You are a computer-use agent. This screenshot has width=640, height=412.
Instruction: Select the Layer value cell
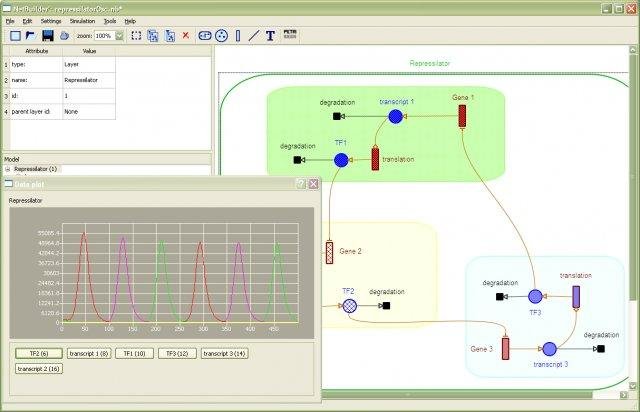[89, 65]
